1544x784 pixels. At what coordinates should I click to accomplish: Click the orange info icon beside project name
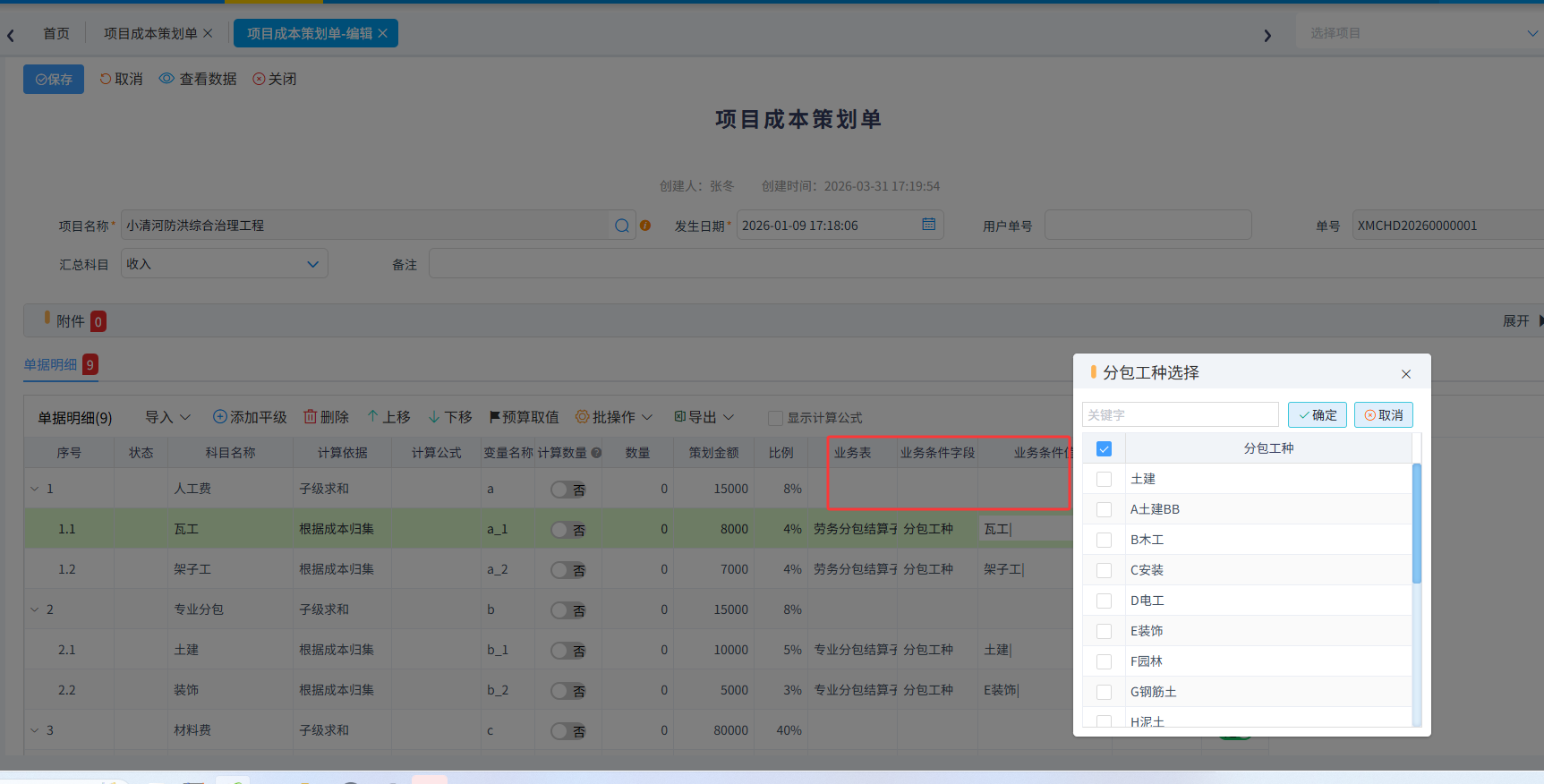pos(645,226)
